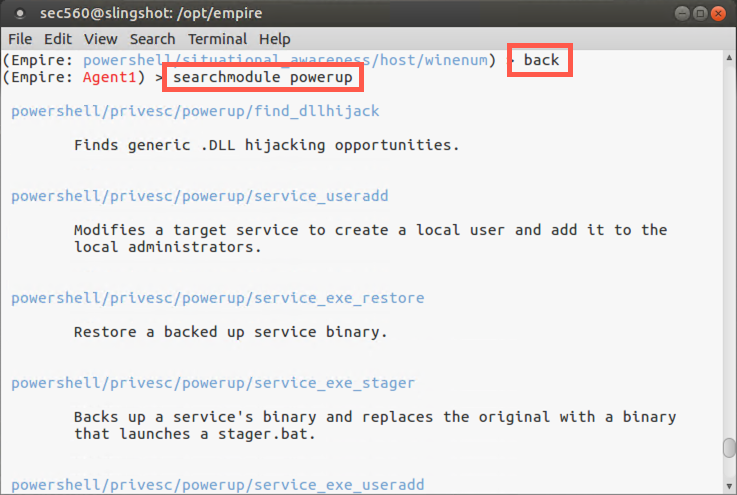The height and width of the screenshot is (495, 737).
Task: Click 'Finds generic .DLL hijacking opportunities.' text
Action: tap(267, 145)
